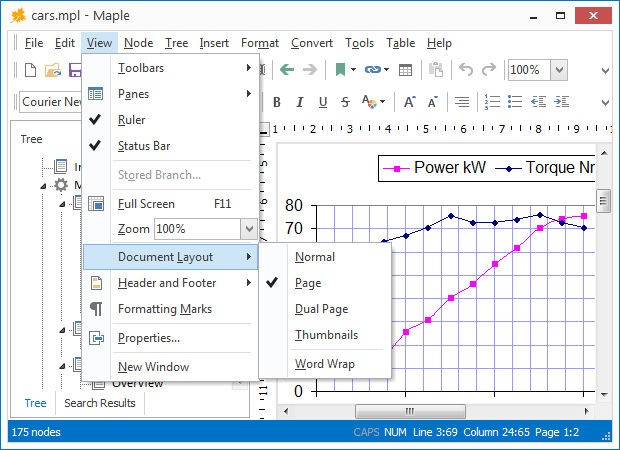620x450 pixels.
Task: Select Normal document layout
Action: click(x=325, y=257)
